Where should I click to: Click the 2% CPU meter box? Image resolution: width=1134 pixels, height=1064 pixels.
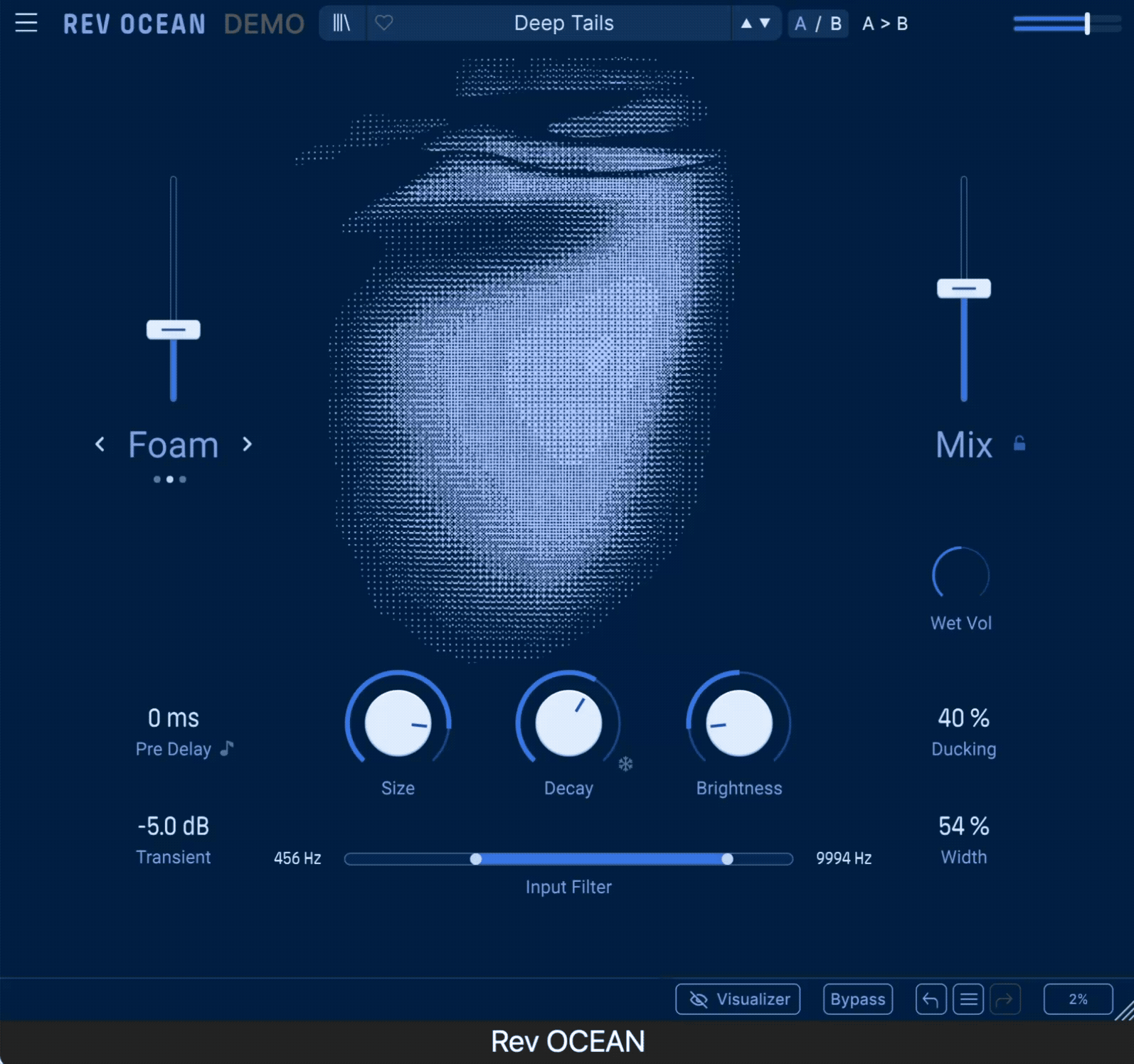[1078, 999]
